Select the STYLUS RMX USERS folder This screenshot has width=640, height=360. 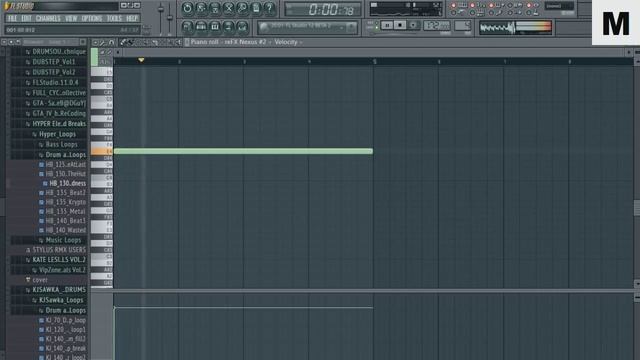[x=59, y=250]
